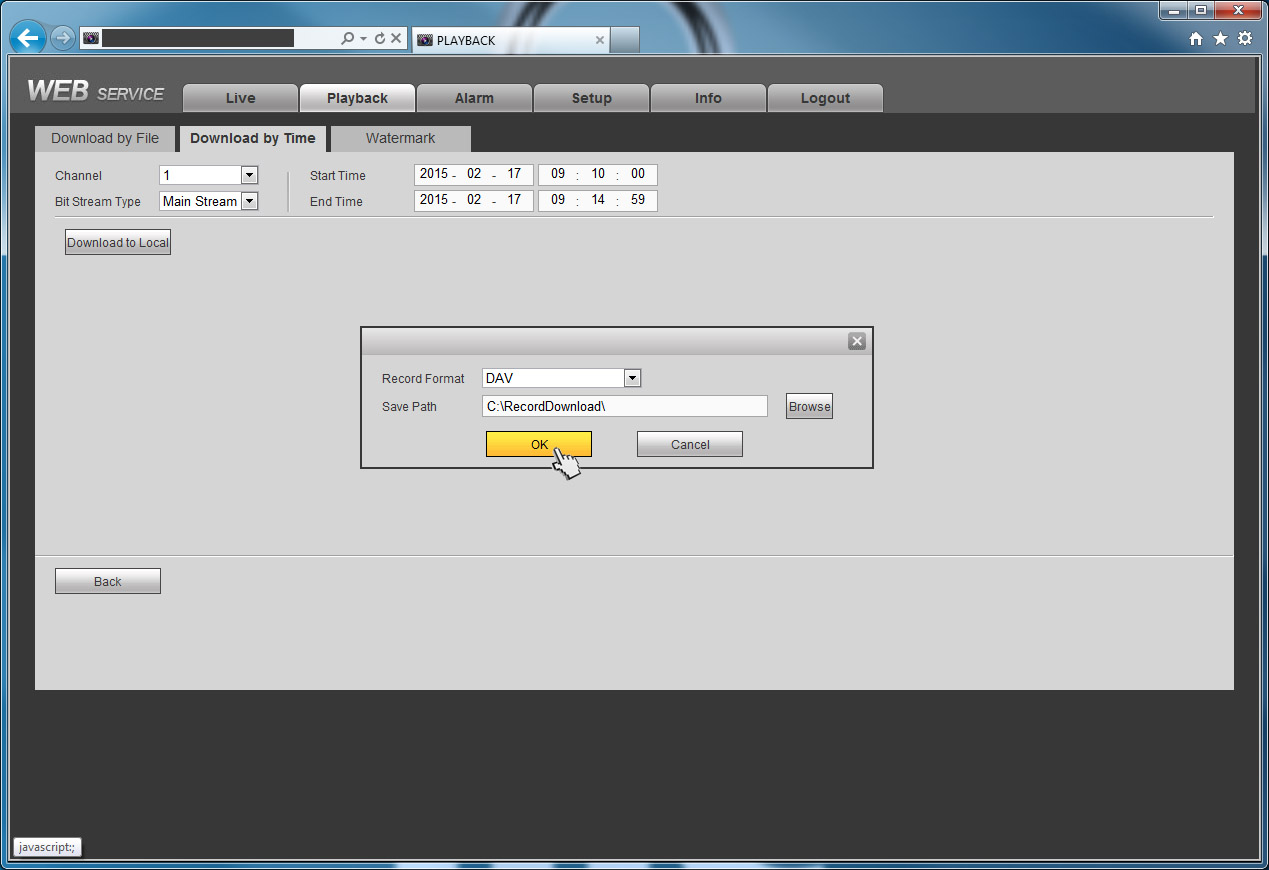Click the Start Time year field 2015
The width and height of the screenshot is (1269, 870).
[434, 174]
